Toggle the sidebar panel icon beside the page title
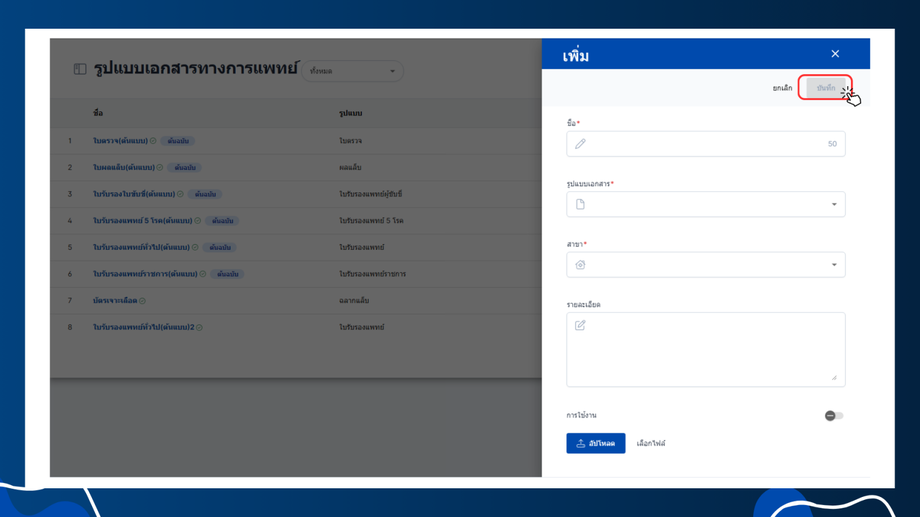This screenshot has width=920, height=517. click(x=80, y=69)
